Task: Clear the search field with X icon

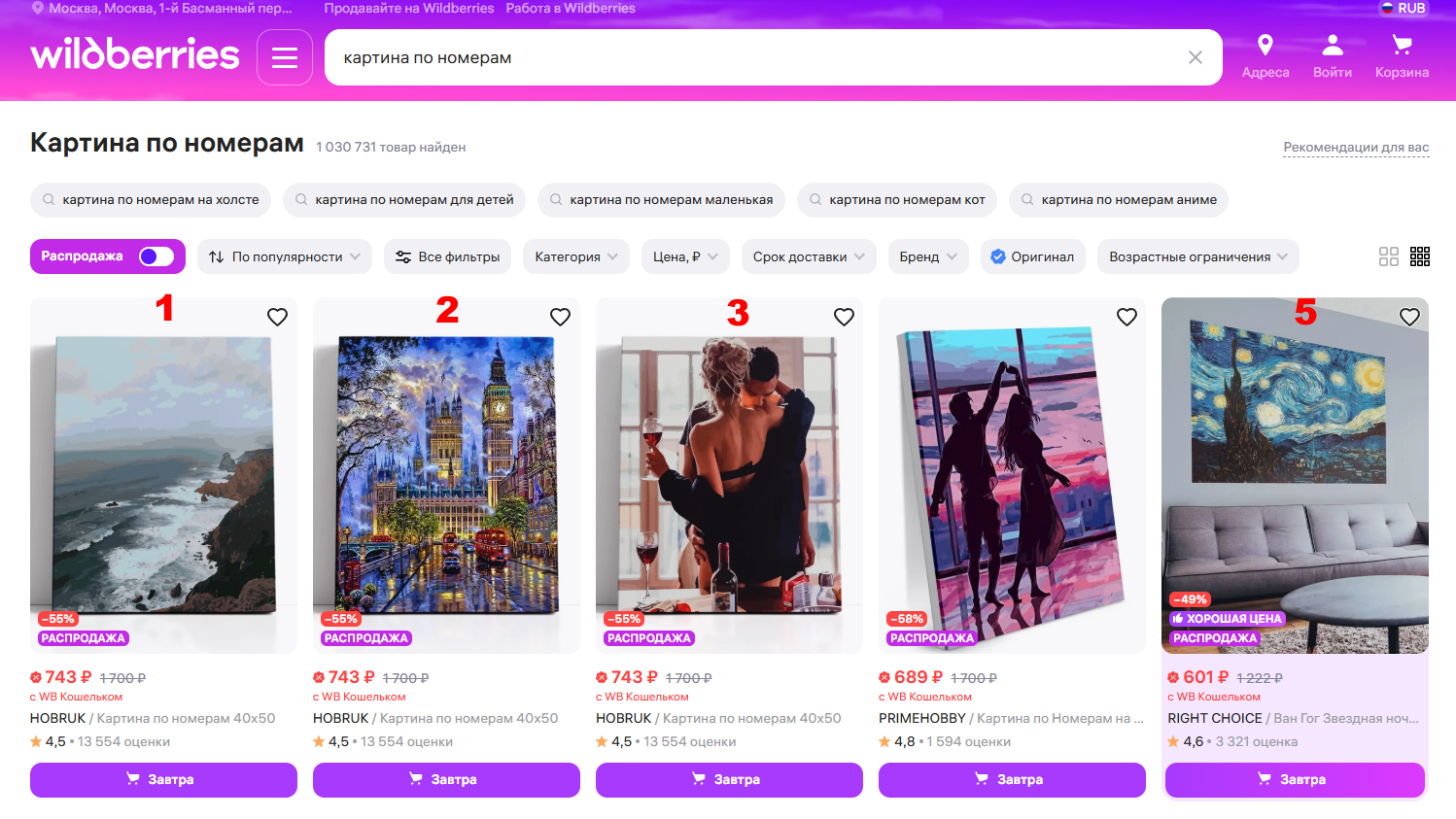Action: (x=1196, y=57)
